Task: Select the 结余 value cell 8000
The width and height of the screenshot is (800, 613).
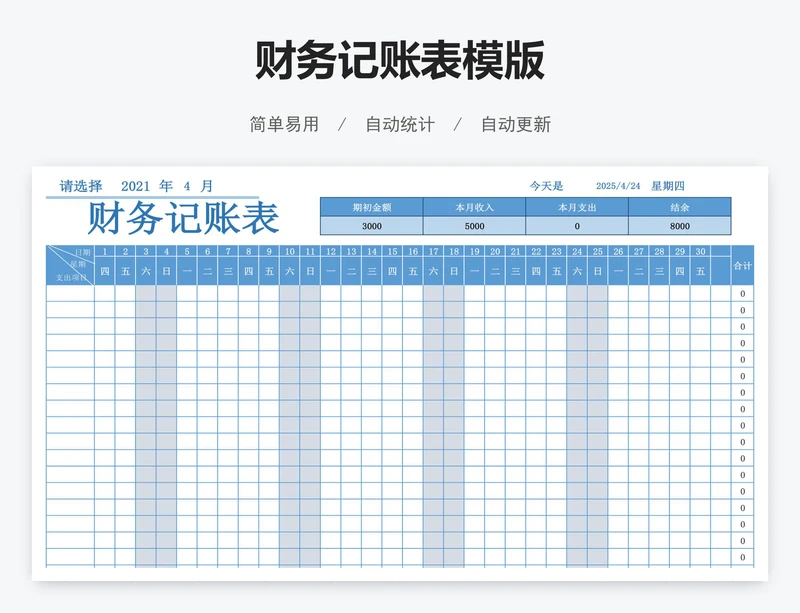Action: pos(679,226)
